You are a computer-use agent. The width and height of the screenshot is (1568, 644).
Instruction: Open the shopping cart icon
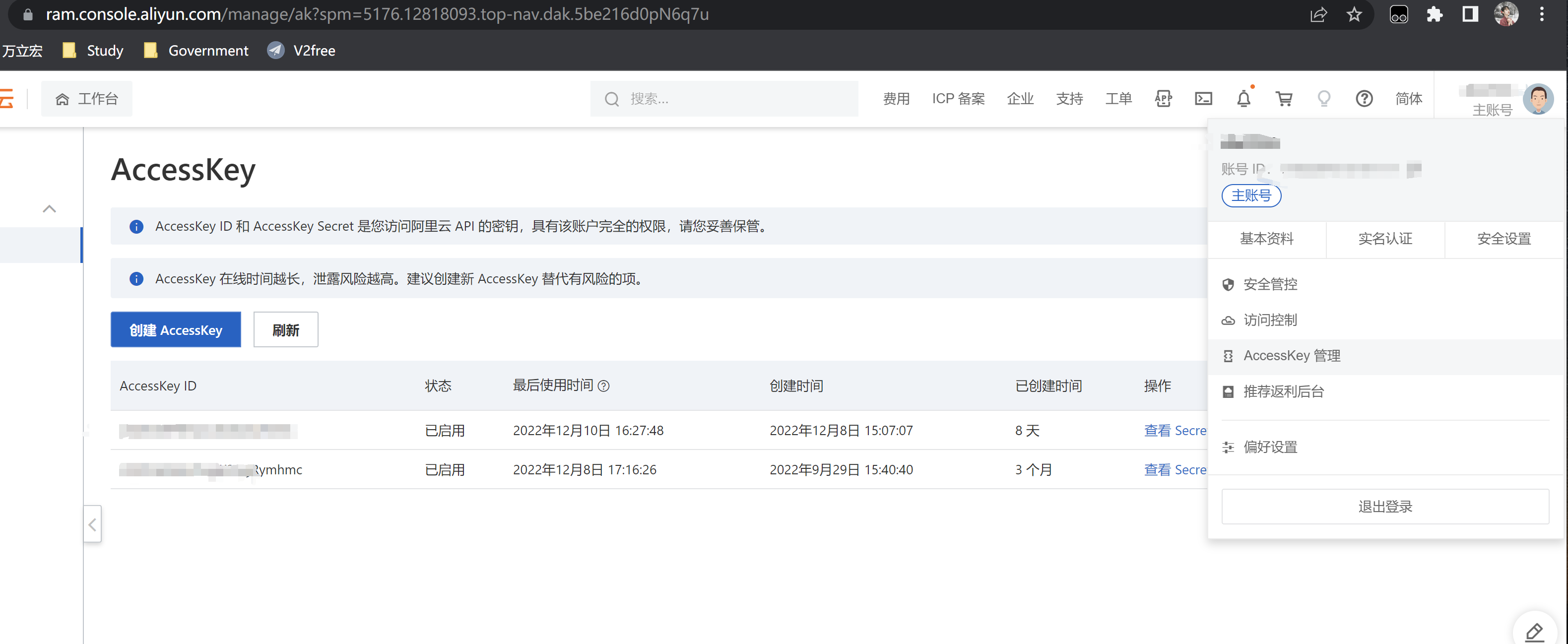pyautogui.click(x=1284, y=99)
